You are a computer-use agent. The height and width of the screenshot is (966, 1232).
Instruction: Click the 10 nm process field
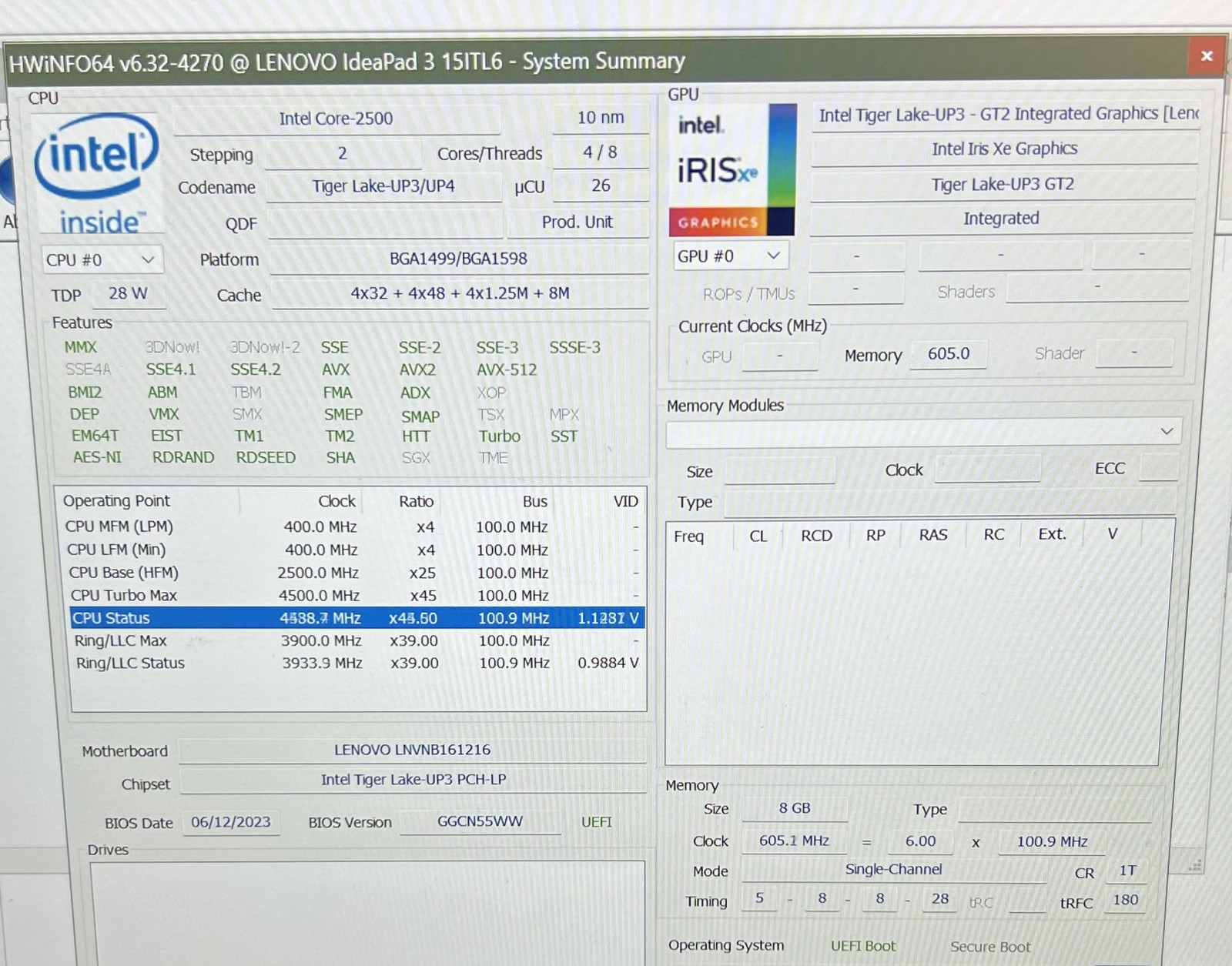coord(601,118)
